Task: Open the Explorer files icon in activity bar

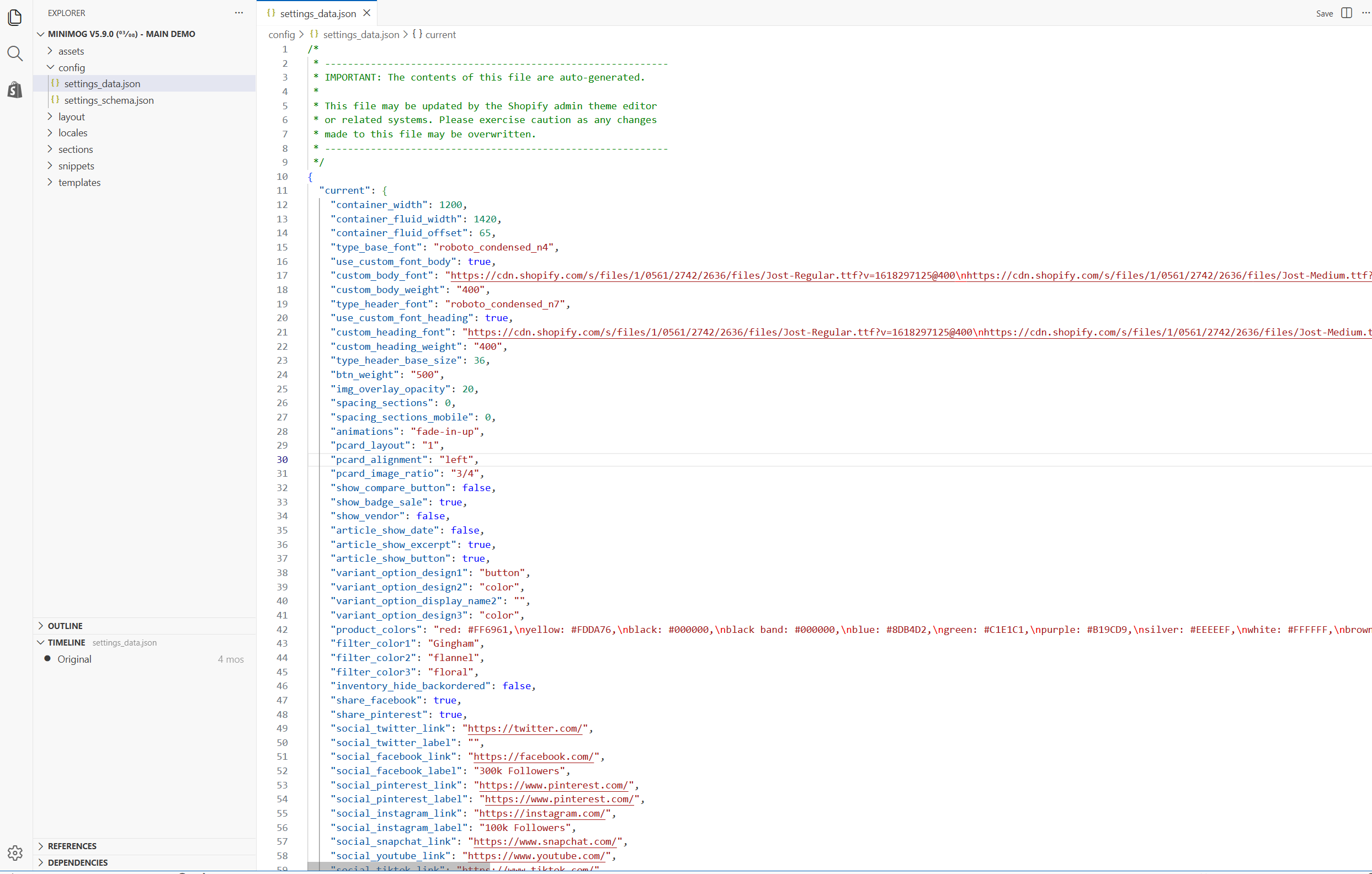Action: pos(15,18)
